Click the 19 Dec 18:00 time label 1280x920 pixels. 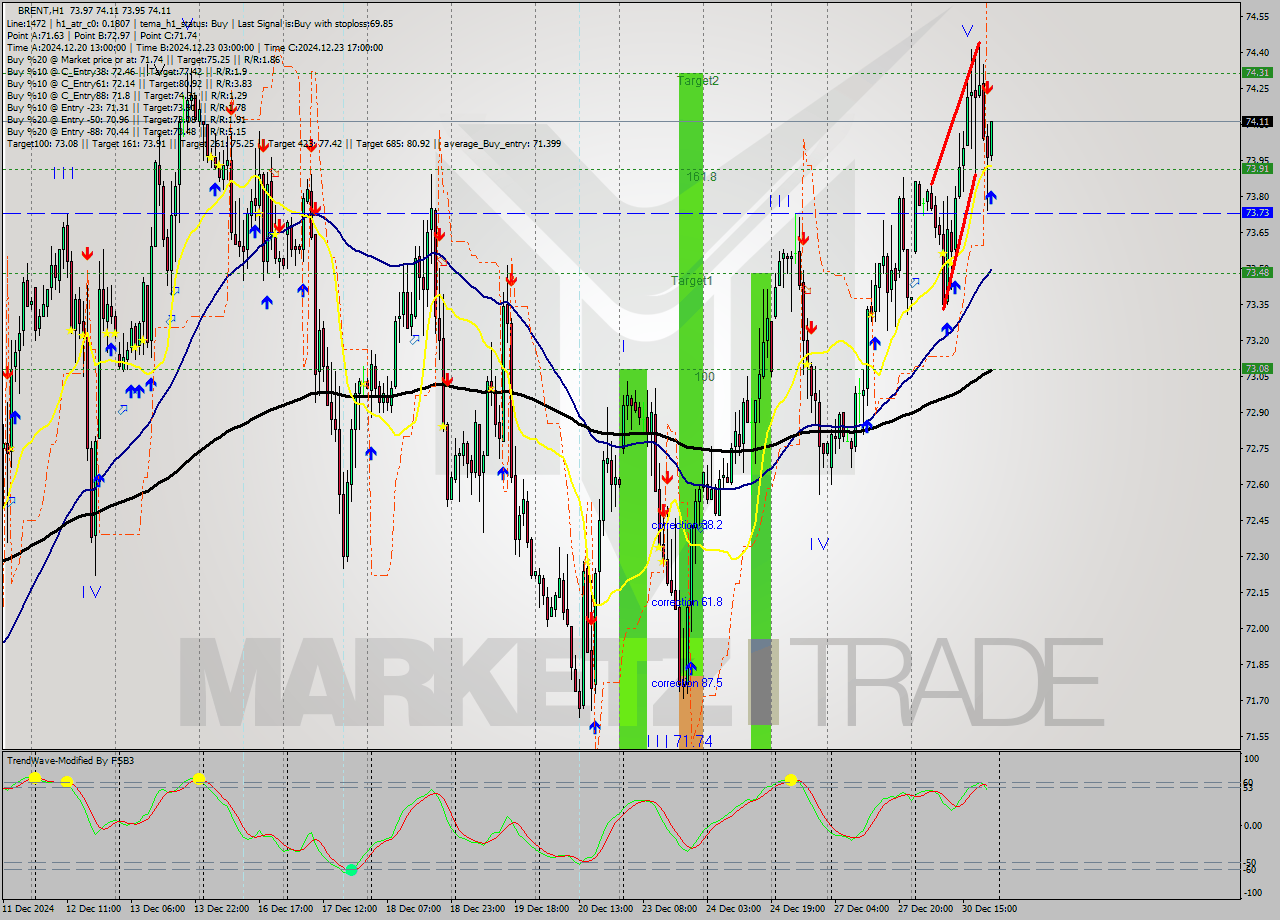542,909
